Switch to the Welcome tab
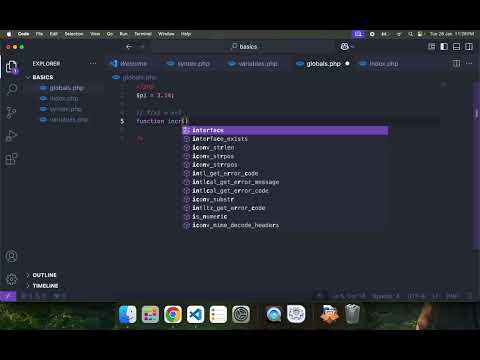The image size is (480, 360). coord(129,64)
